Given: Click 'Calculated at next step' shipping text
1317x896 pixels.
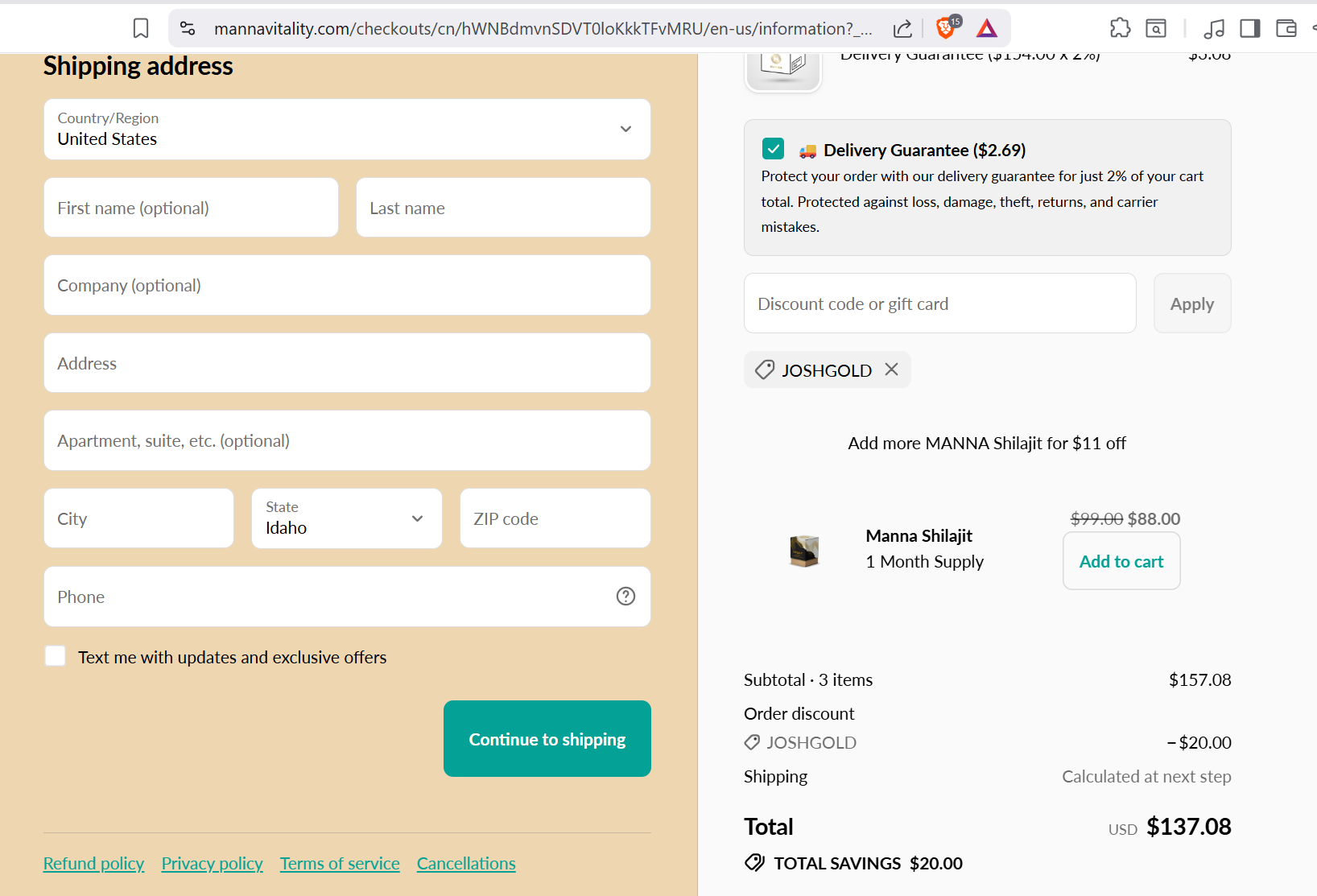Looking at the screenshot, I should pos(1146,776).
